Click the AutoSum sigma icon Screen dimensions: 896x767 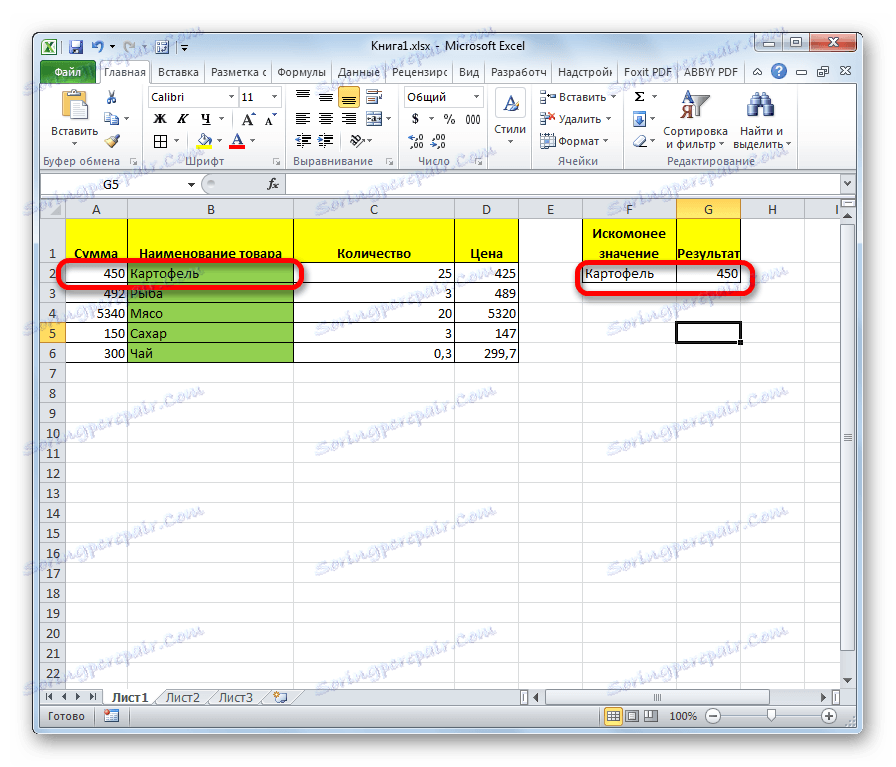[x=639, y=97]
